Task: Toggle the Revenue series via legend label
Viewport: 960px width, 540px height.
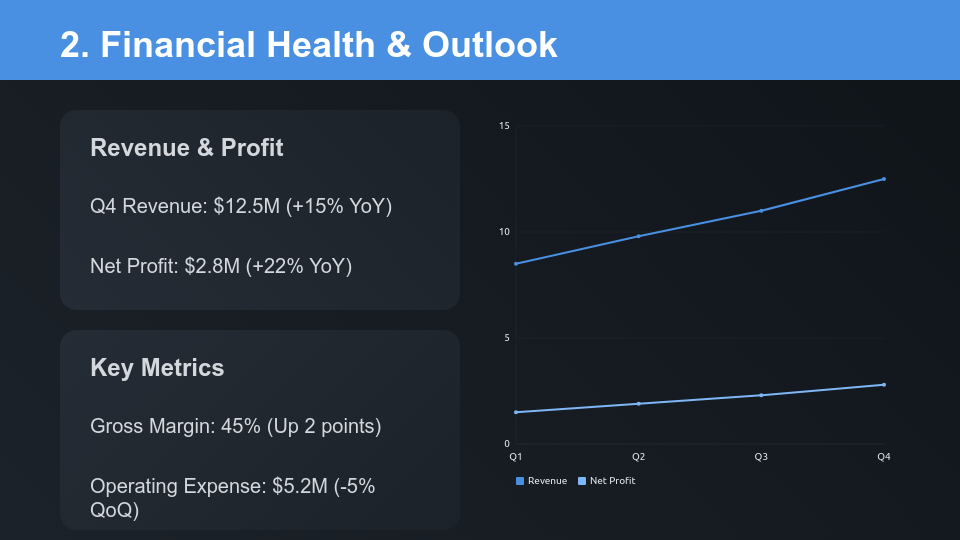Action: tap(547, 481)
